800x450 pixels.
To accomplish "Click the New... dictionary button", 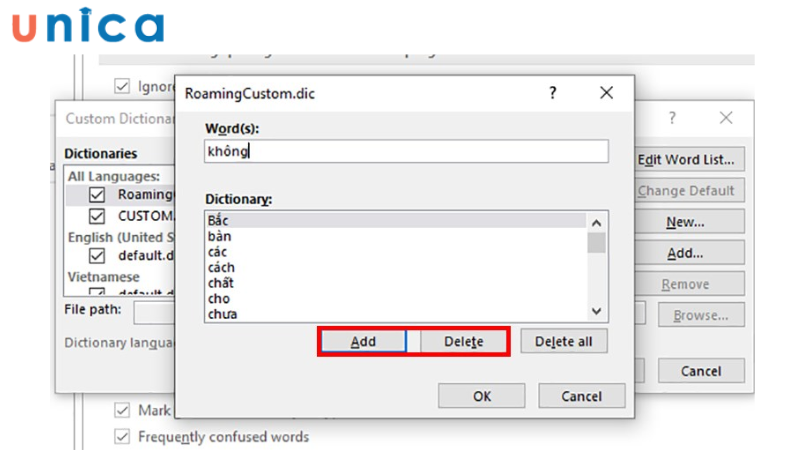I will coord(690,222).
